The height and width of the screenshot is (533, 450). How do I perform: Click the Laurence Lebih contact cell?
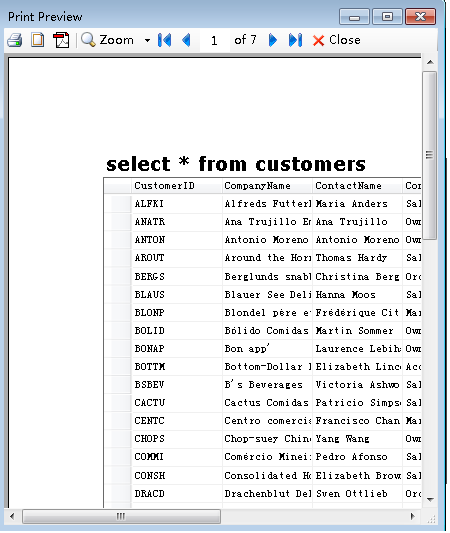tap(357, 349)
